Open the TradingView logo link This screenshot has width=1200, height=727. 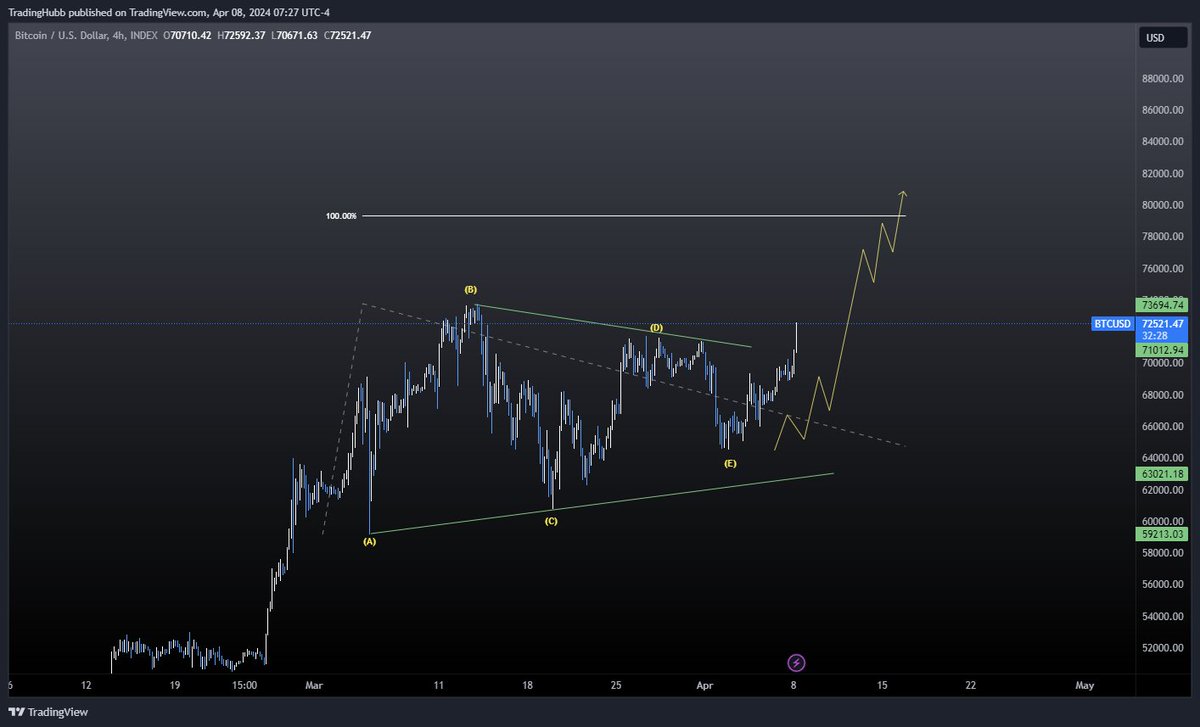point(49,712)
